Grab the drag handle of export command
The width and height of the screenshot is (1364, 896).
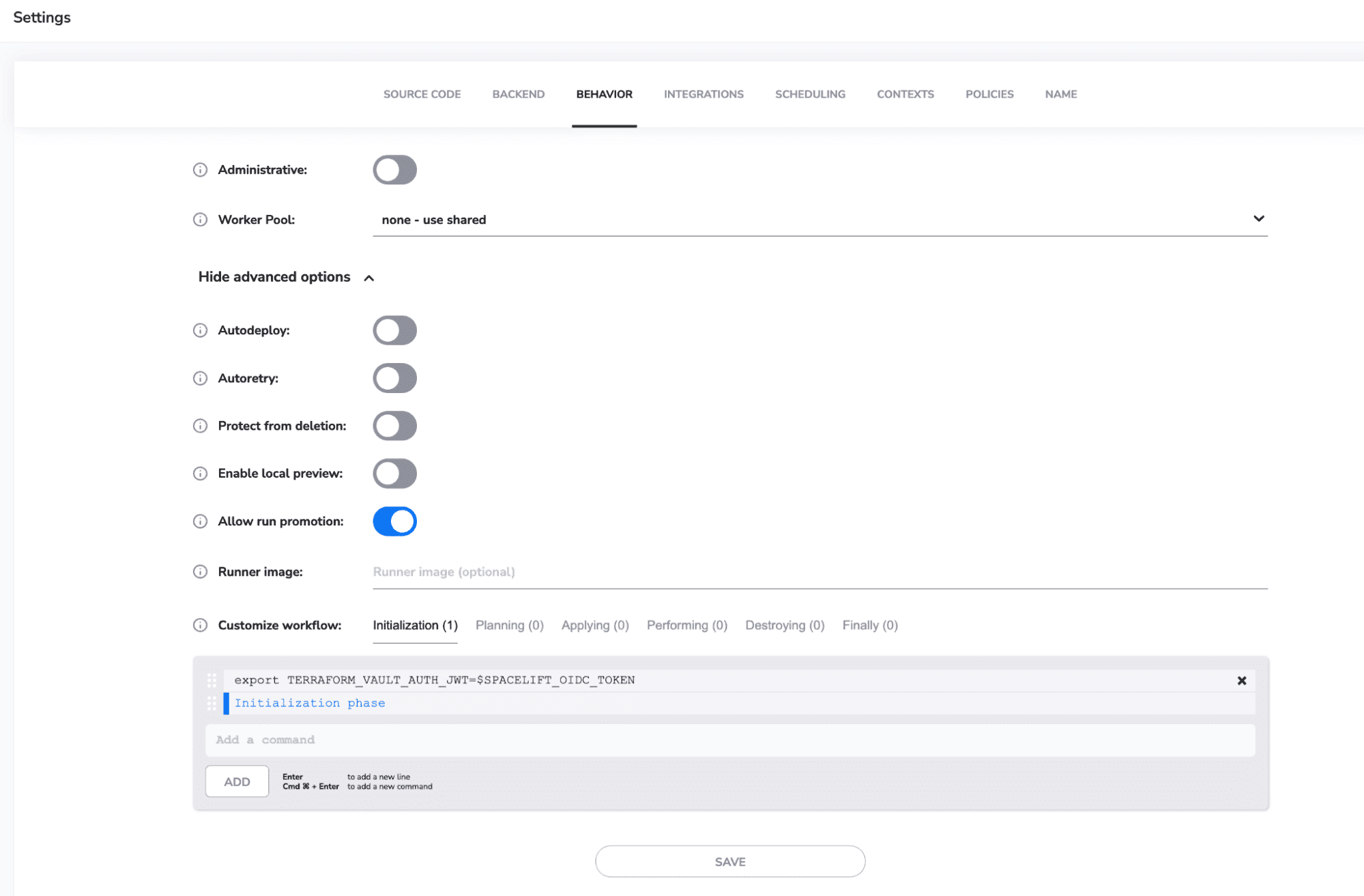pos(212,680)
